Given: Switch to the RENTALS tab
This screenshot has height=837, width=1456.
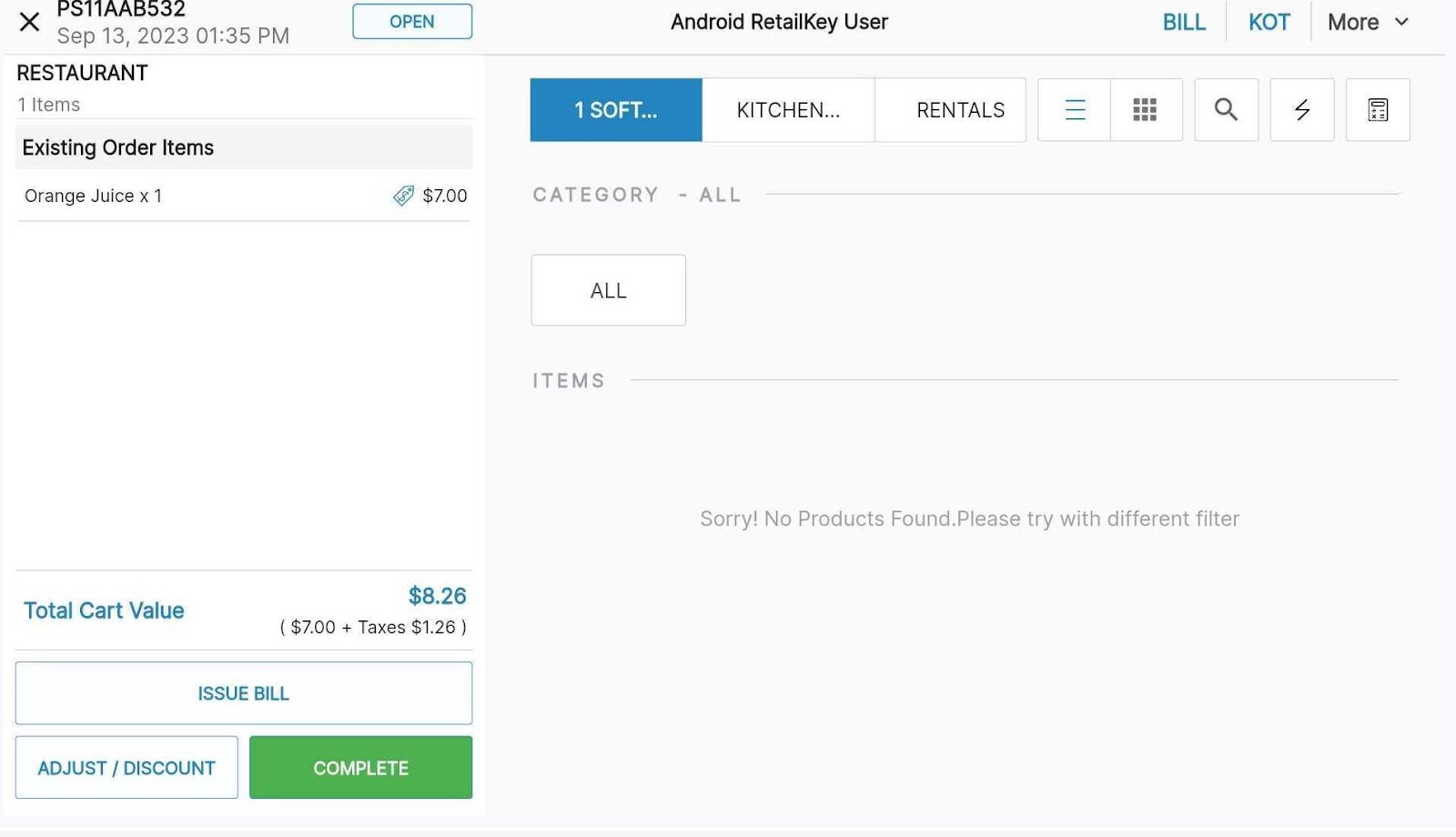Looking at the screenshot, I should click(959, 110).
